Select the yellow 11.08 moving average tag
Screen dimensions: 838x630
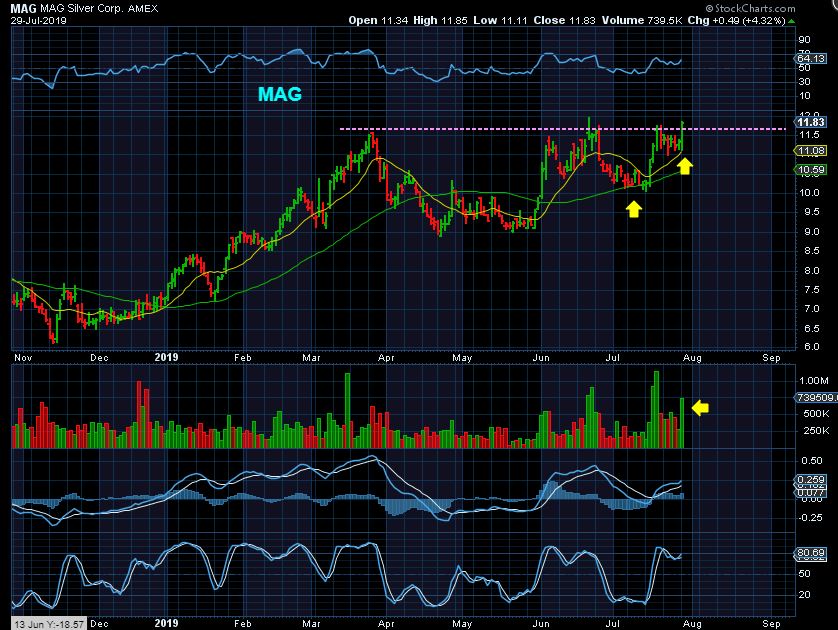click(808, 151)
